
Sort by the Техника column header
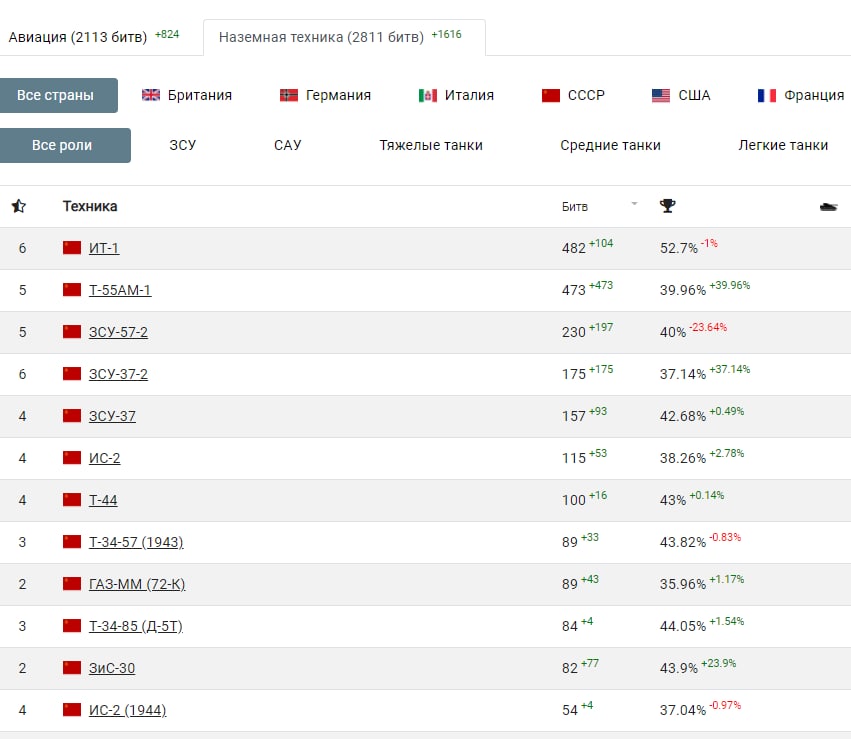coord(90,206)
